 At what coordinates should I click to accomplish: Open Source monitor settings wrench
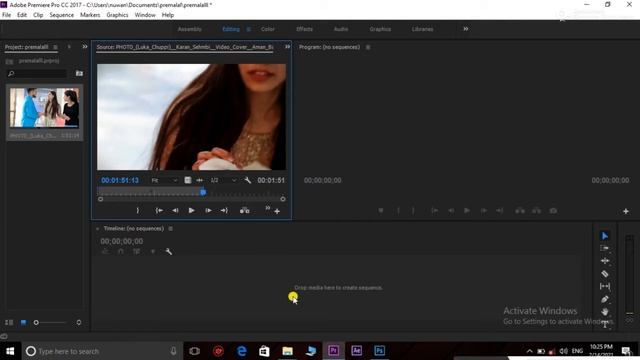[x=247, y=180]
